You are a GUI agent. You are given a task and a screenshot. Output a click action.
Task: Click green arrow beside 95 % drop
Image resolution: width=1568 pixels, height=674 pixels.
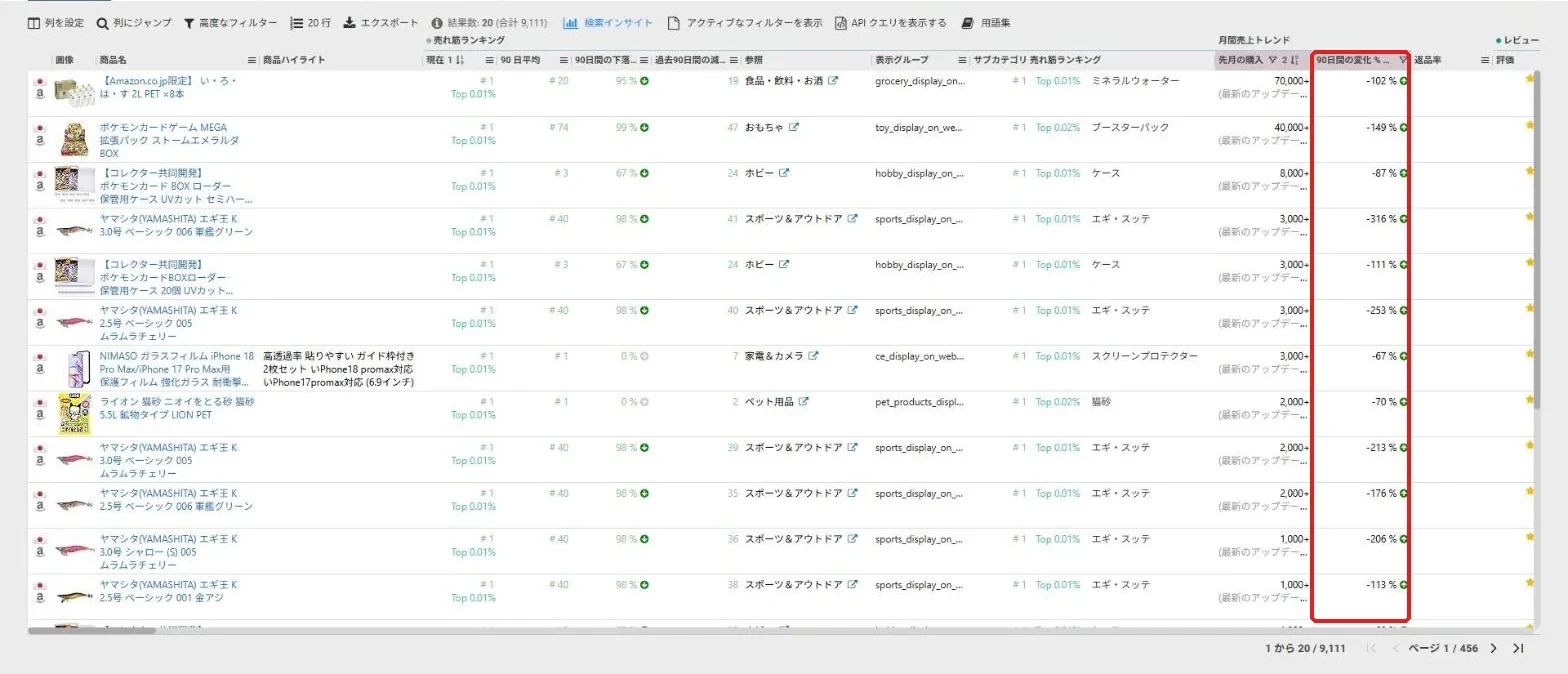[x=644, y=81]
